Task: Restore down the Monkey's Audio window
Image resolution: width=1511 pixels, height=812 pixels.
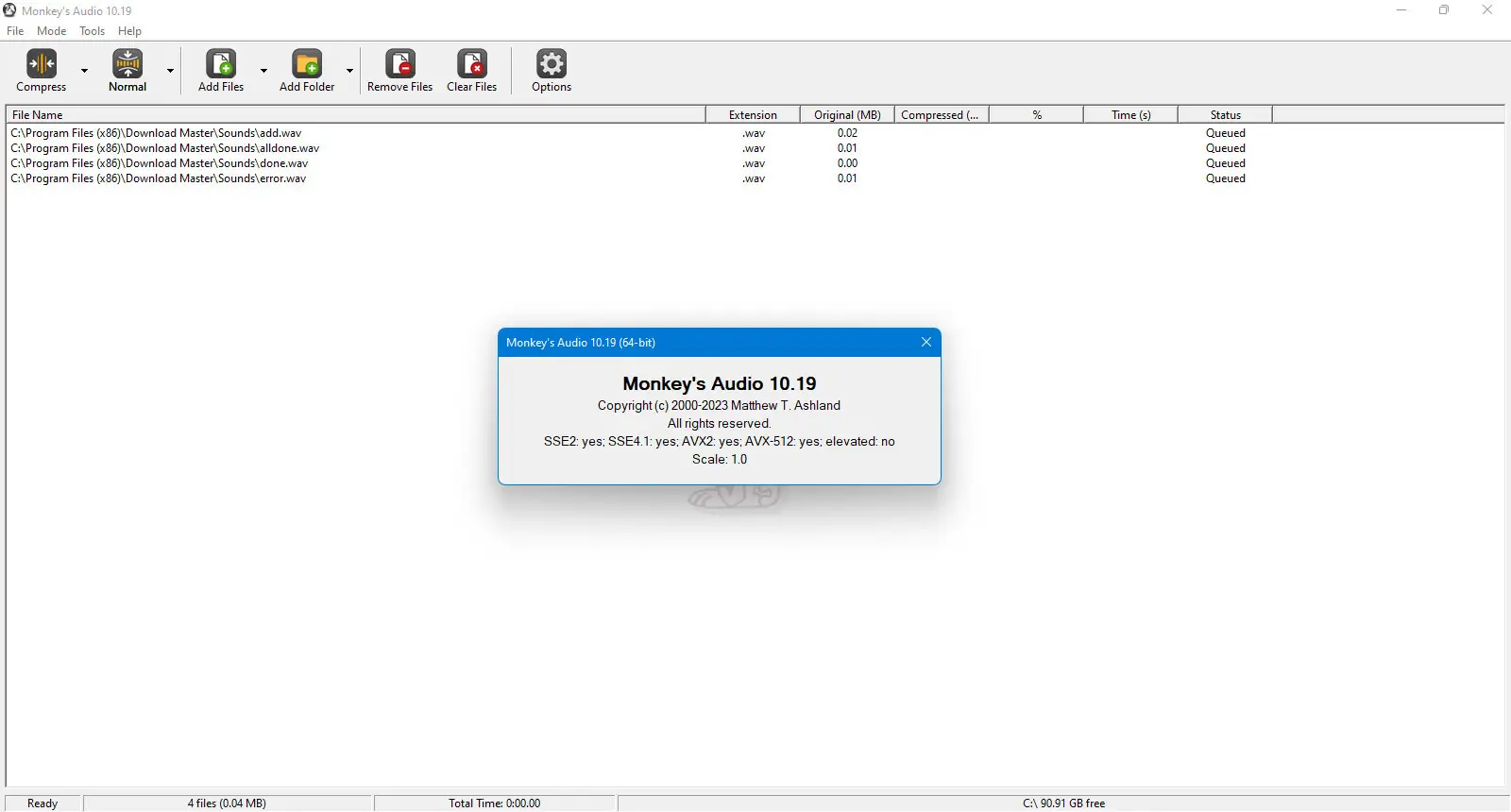Action: point(1444,10)
